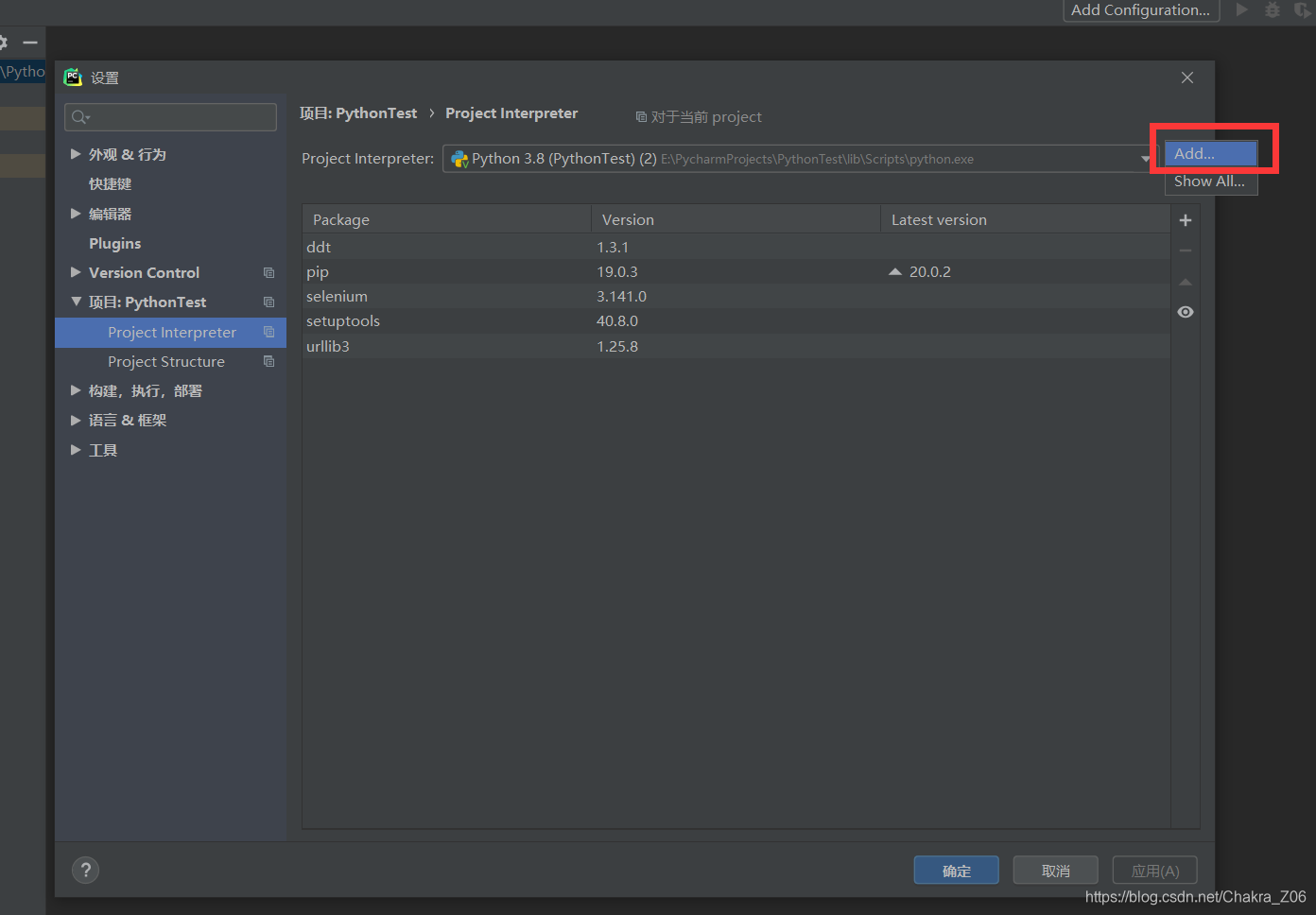The width and height of the screenshot is (1316, 915).
Task: Click the gear icon in project panel
Action: coord(3,43)
